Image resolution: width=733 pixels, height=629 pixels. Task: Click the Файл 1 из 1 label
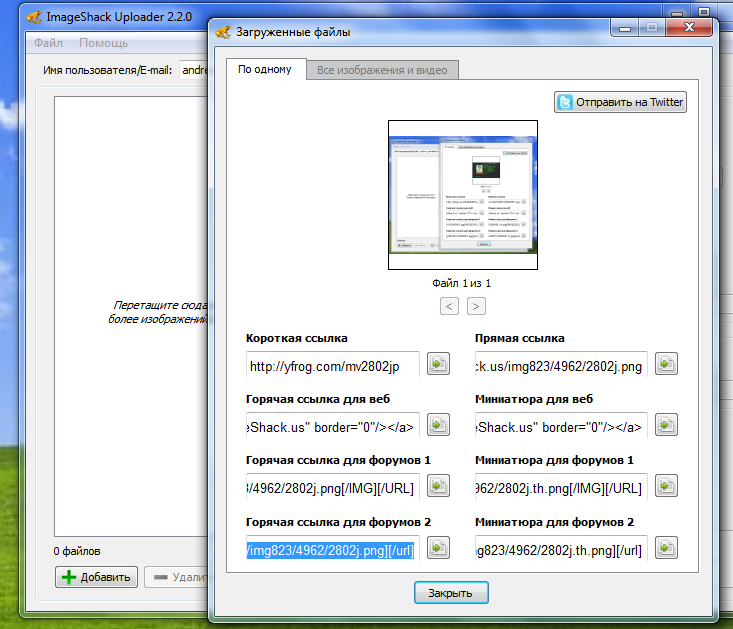(x=461, y=283)
